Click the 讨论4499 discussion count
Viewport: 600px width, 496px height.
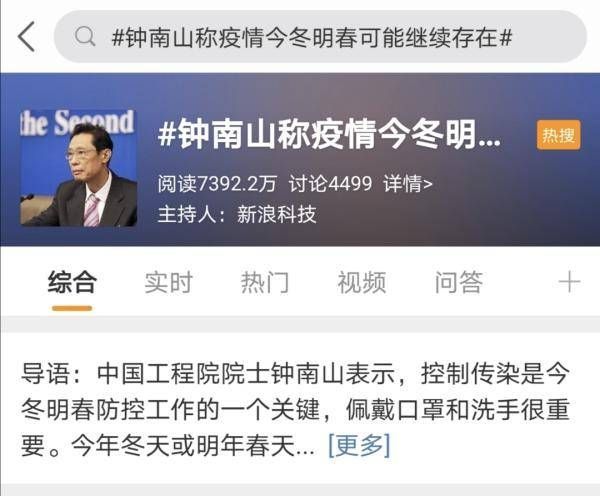[x=330, y=184]
